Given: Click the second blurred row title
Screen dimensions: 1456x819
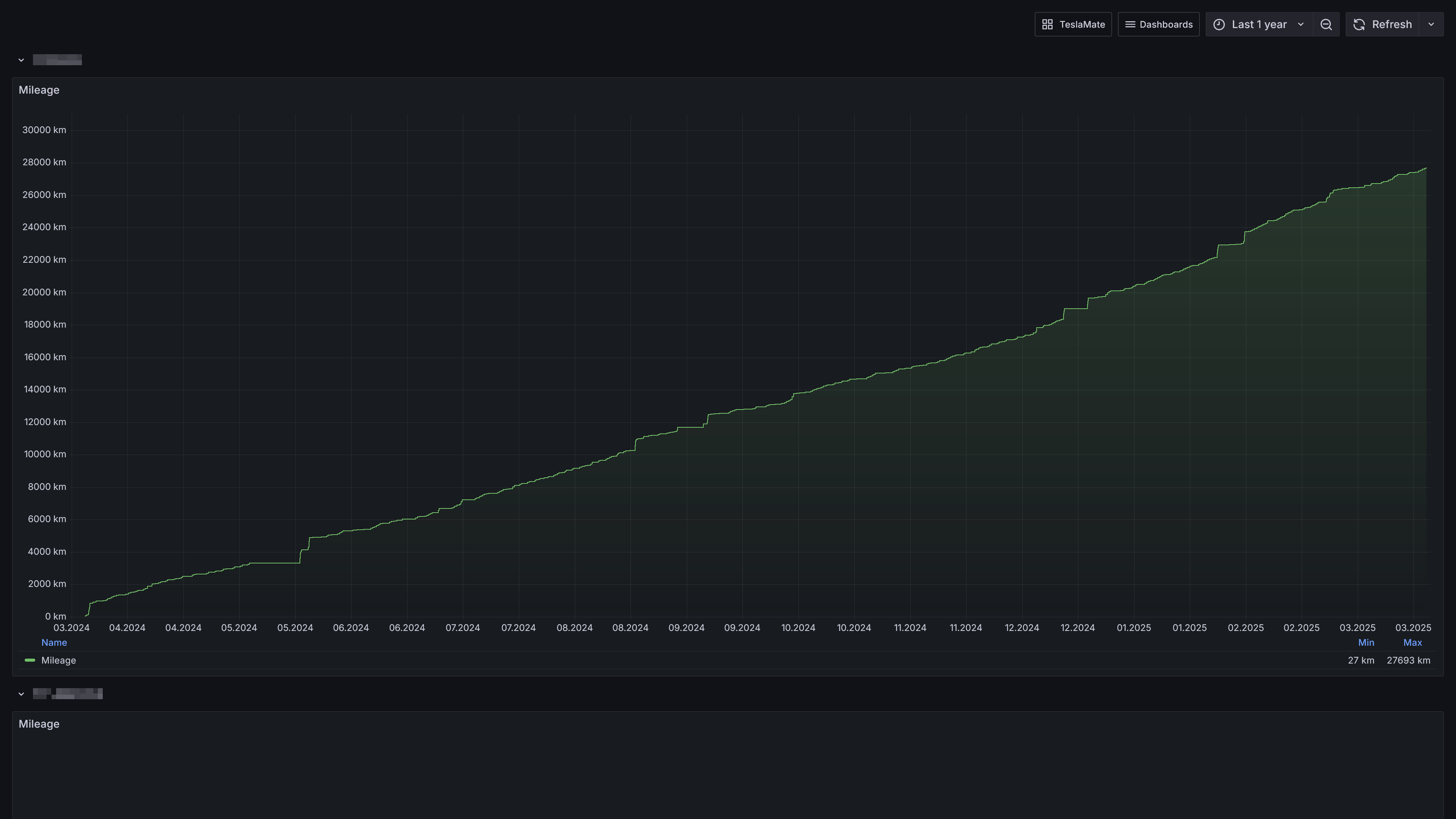Looking at the screenshot, I should pyautogui.click(x=67, y=694).
